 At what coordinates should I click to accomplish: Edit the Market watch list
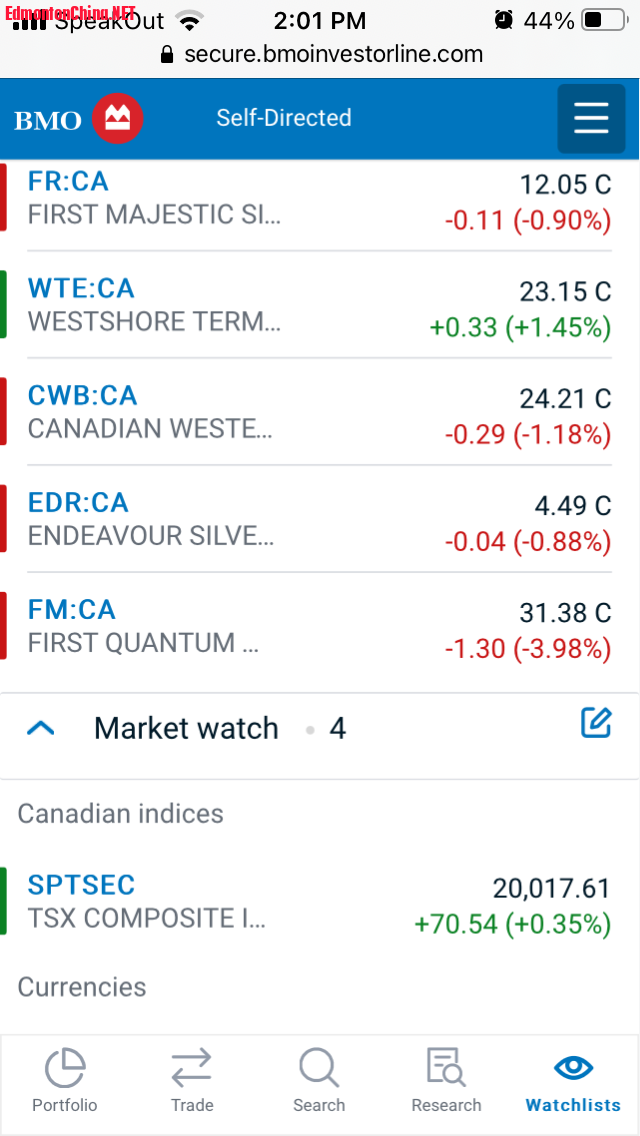coord(596,723)
